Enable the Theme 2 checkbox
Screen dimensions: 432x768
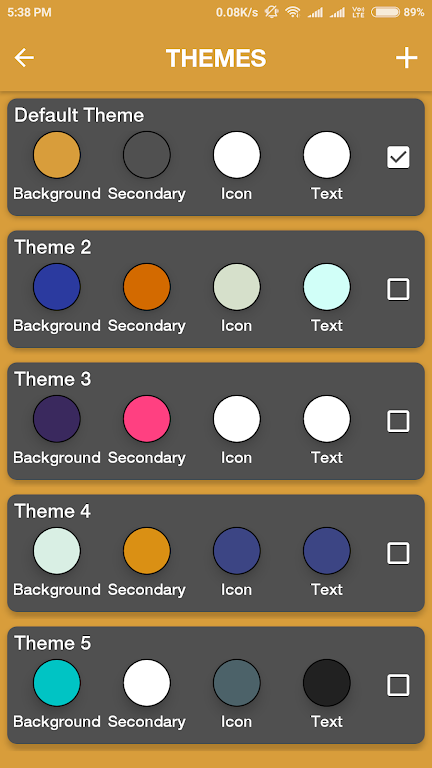click(x=398, y=289)
